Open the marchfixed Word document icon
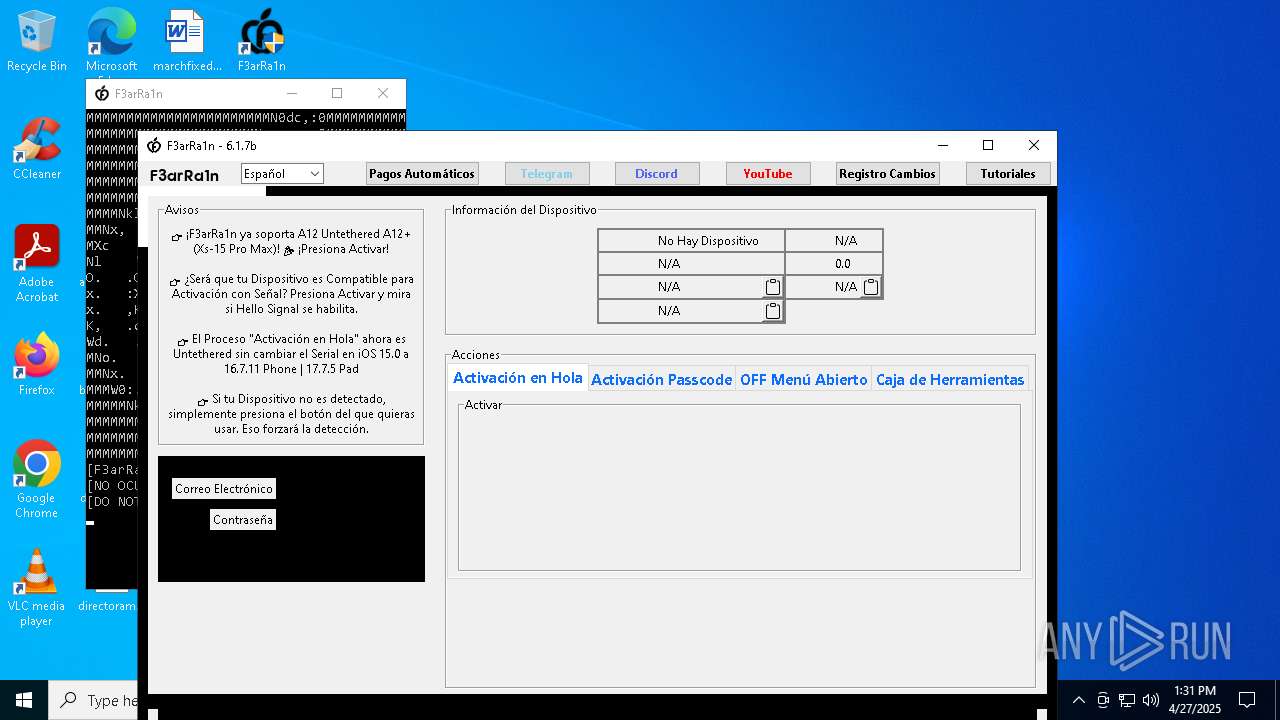 (x=186, y=41)
